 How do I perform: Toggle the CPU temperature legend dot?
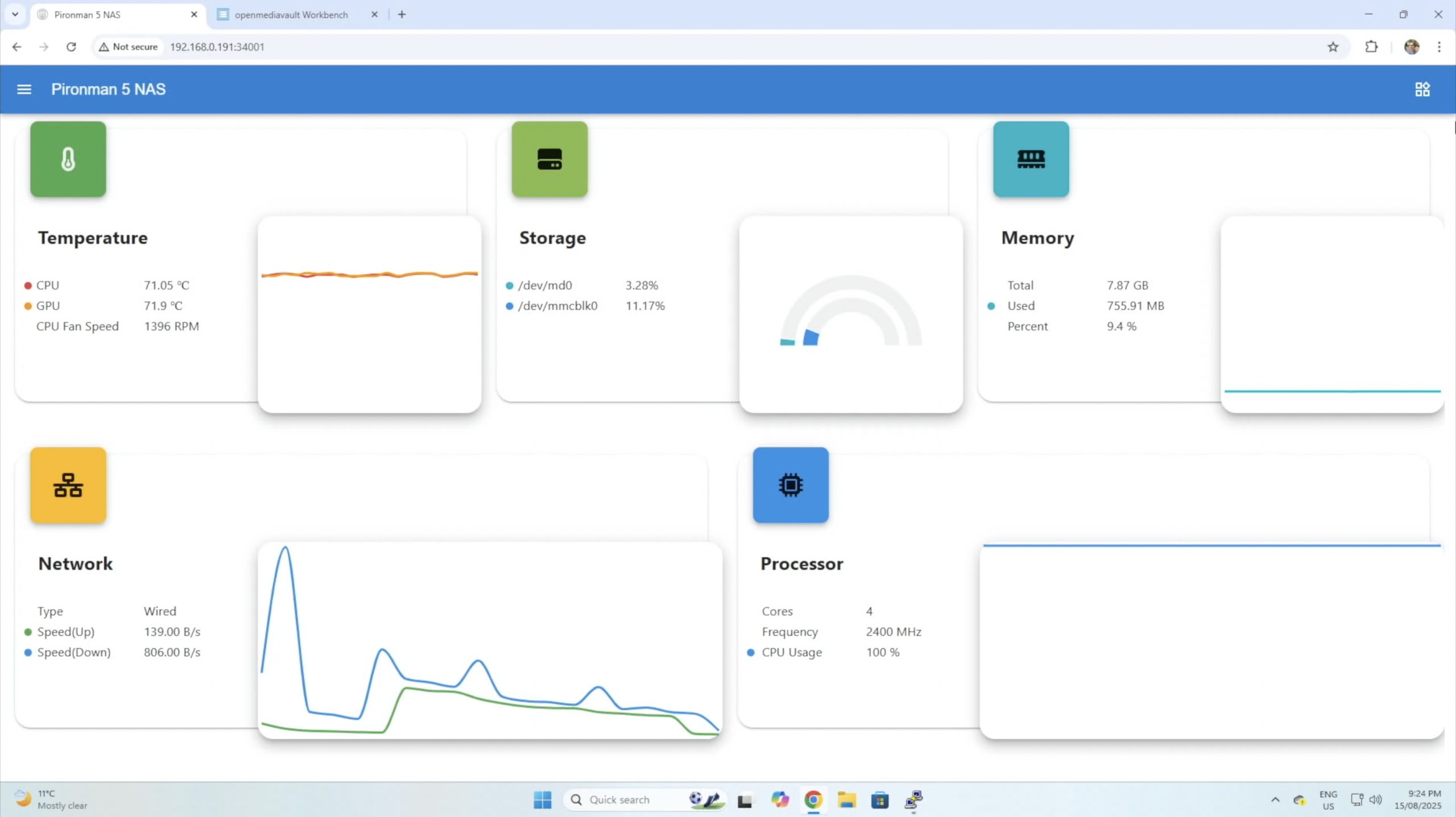tap(28, 285)
